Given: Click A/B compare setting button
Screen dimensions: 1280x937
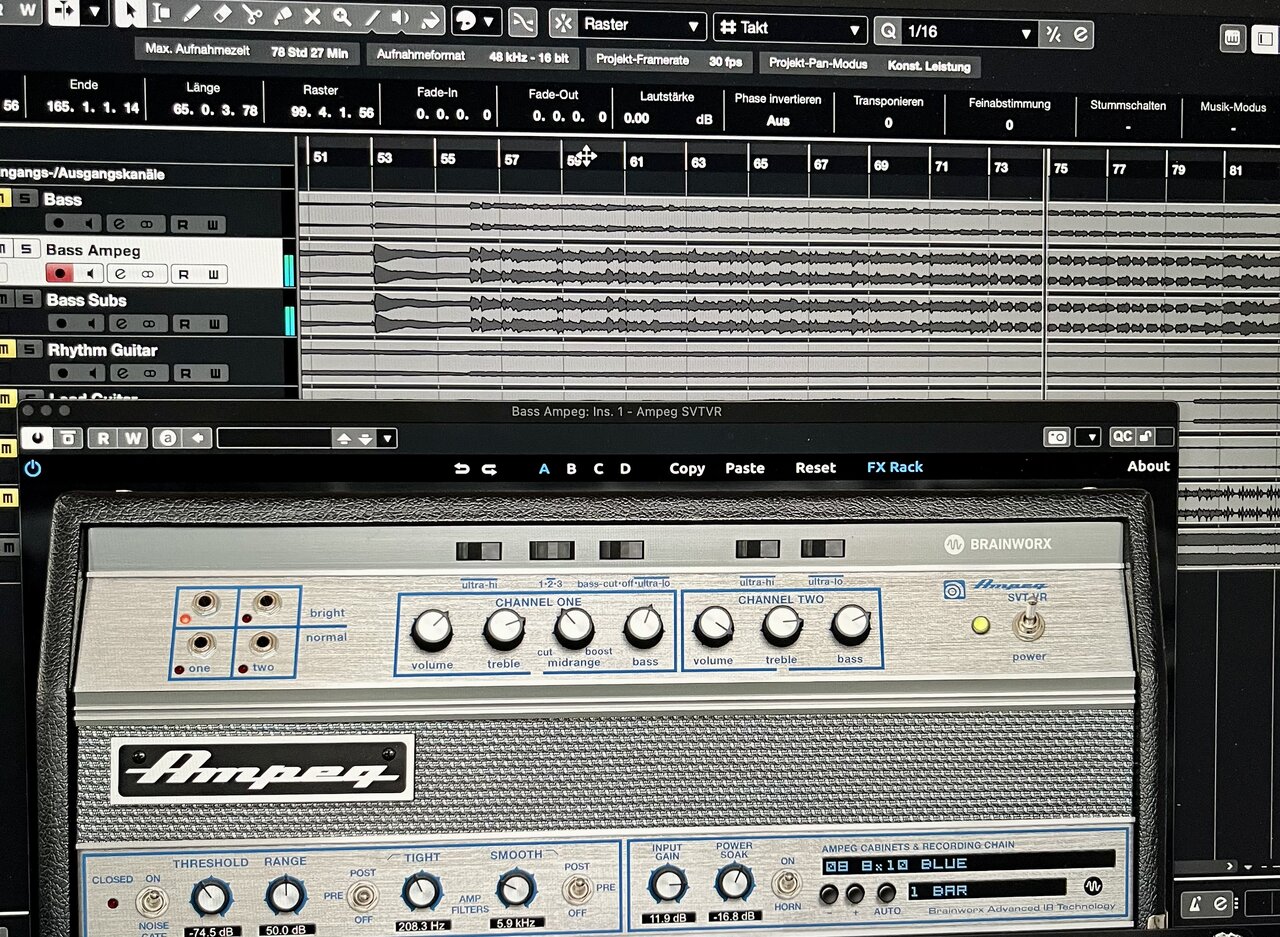Looking at the screenshot, I should pos(168,438).
